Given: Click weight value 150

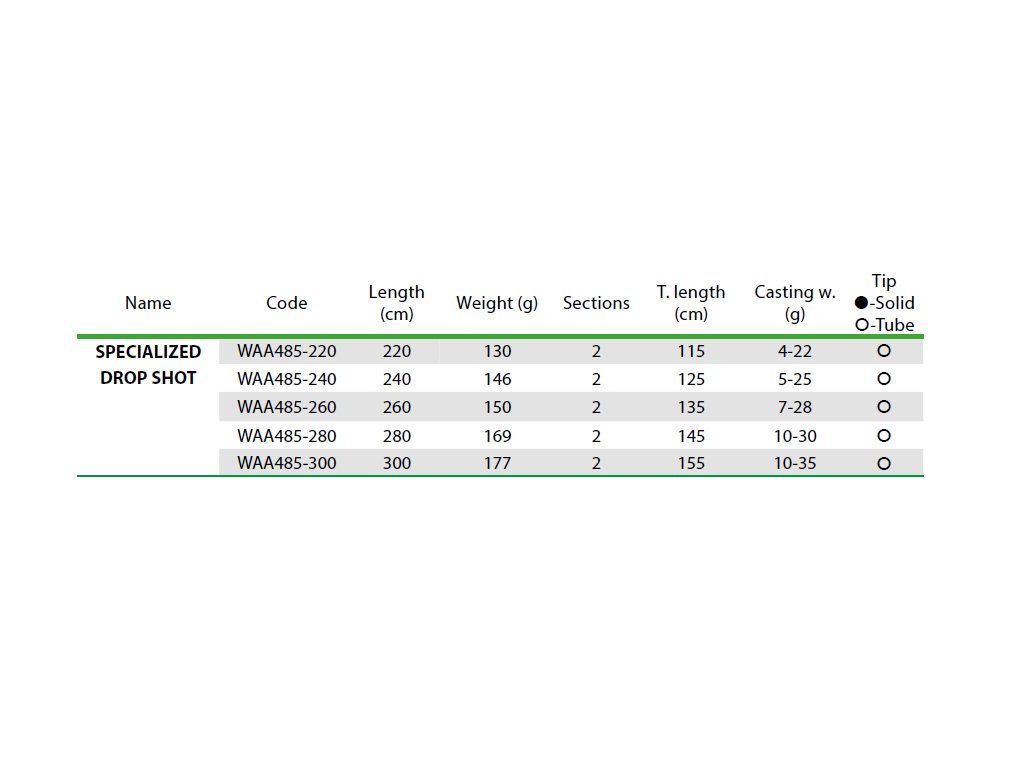Looking at the screenshot, I should click(x=497, y=408).
